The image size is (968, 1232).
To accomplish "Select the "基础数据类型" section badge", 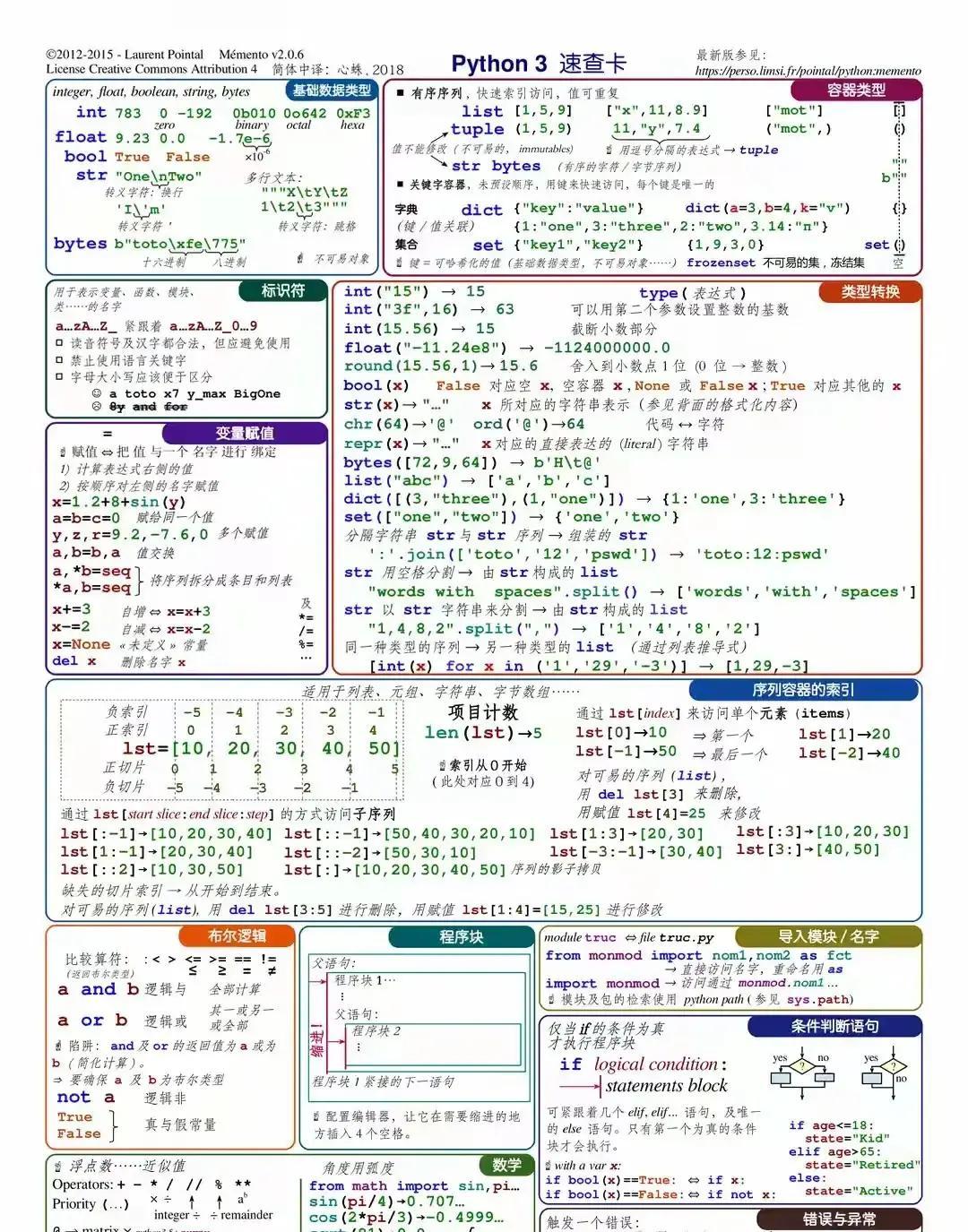I will coord(332,90).
